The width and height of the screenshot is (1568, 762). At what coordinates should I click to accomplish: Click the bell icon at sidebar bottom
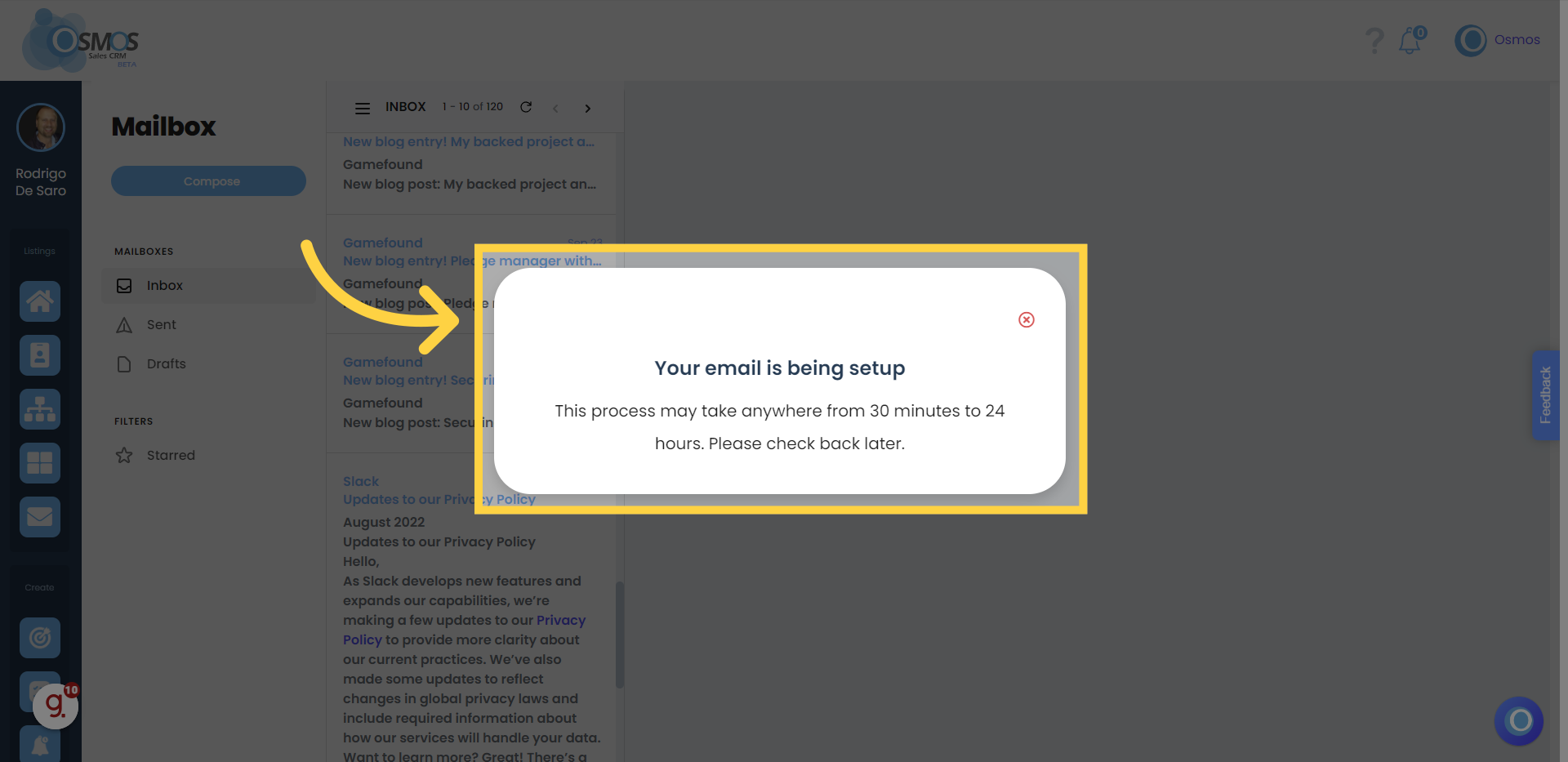click(40, 744)
